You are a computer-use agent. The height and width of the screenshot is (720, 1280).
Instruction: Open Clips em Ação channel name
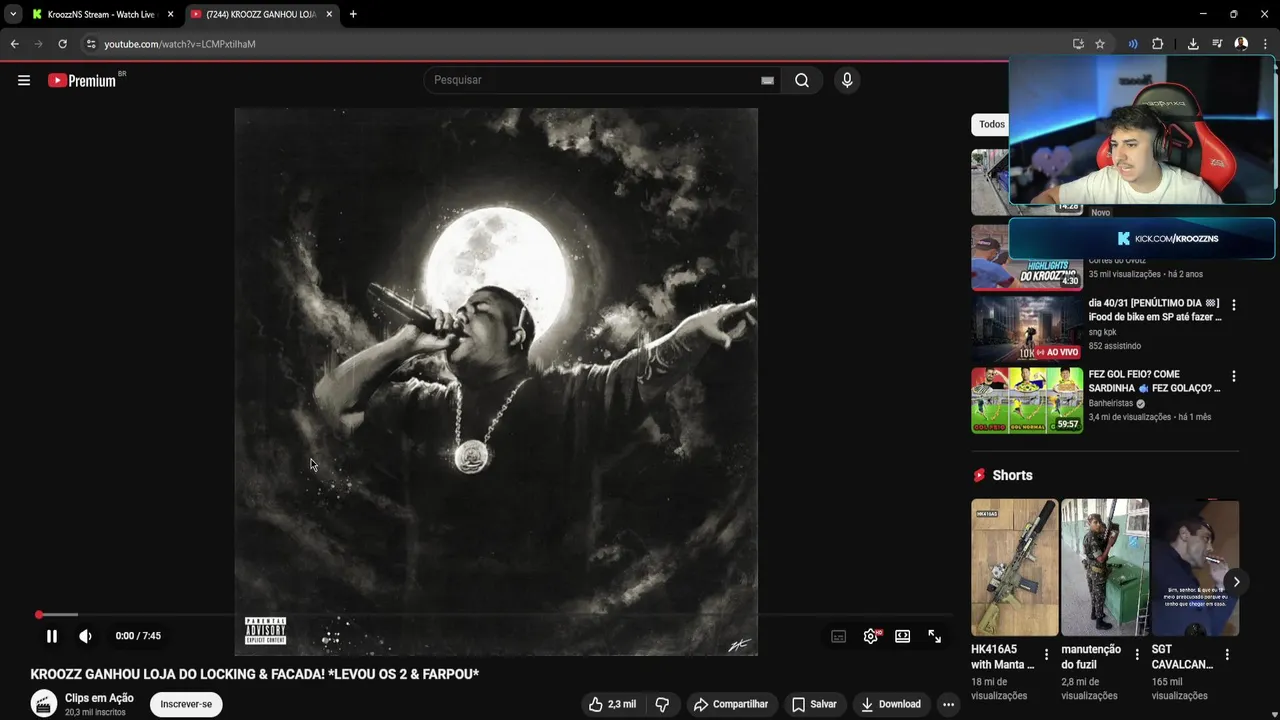(99, 698)
